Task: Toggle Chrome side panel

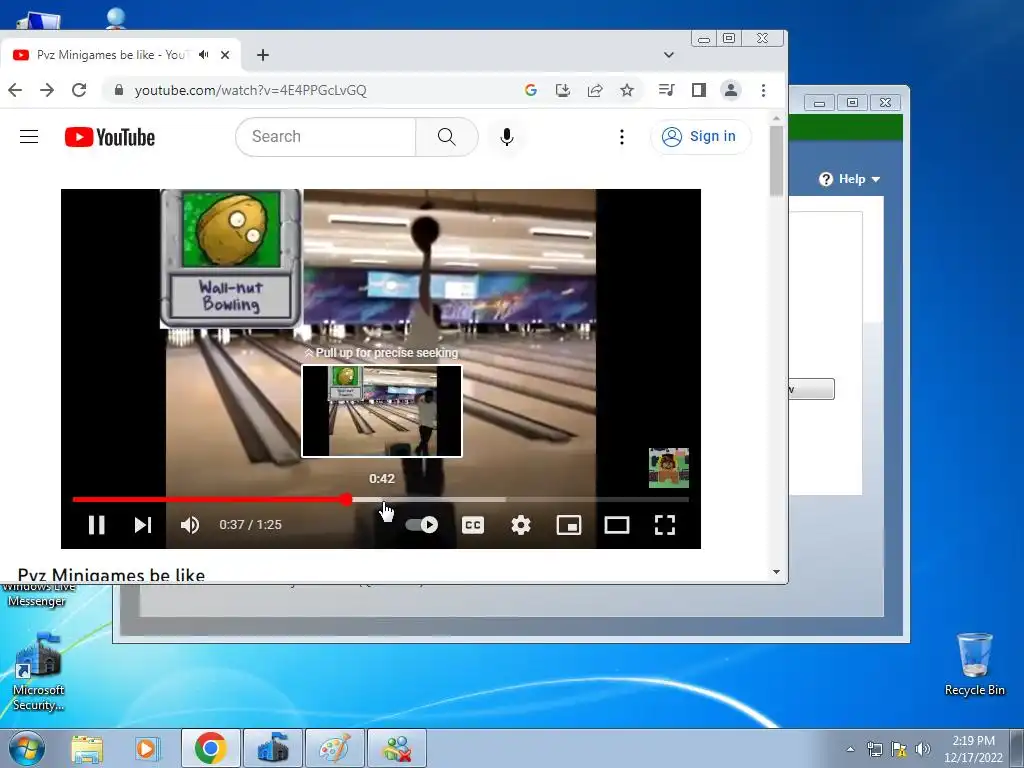Action: 699,90
